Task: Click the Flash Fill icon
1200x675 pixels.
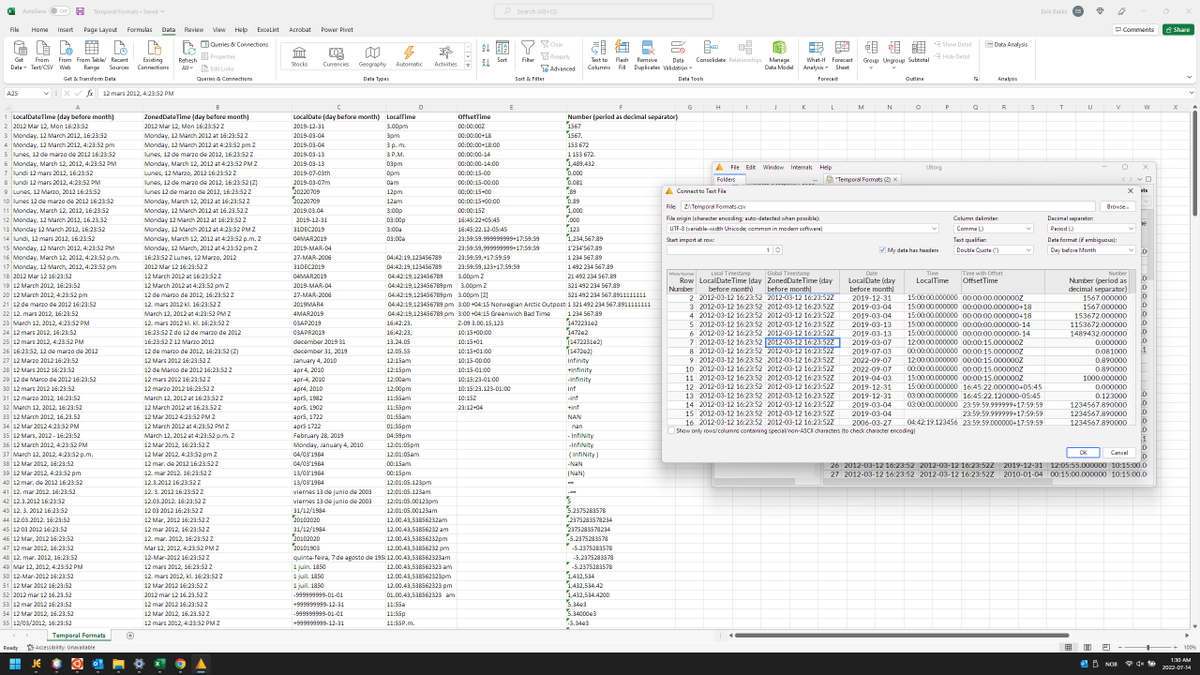Action: point(622,57)
